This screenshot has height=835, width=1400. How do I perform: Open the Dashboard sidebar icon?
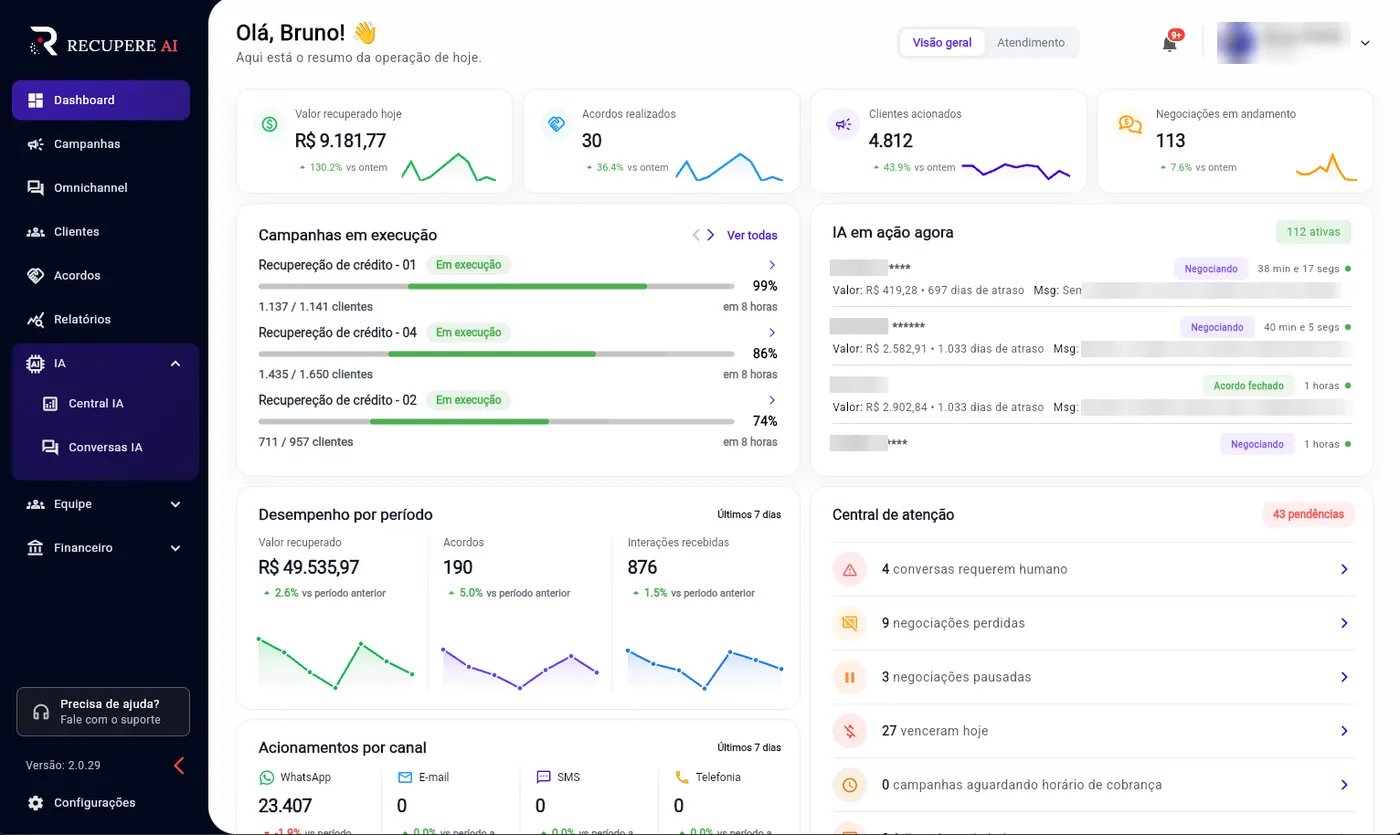point(36,100)
